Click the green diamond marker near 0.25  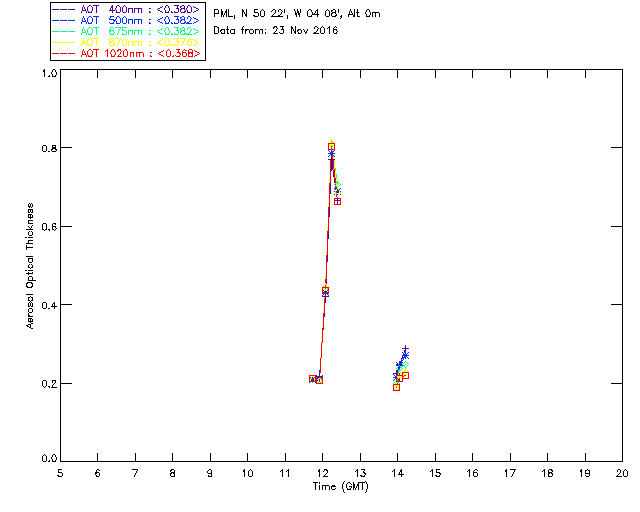(405, 365)
